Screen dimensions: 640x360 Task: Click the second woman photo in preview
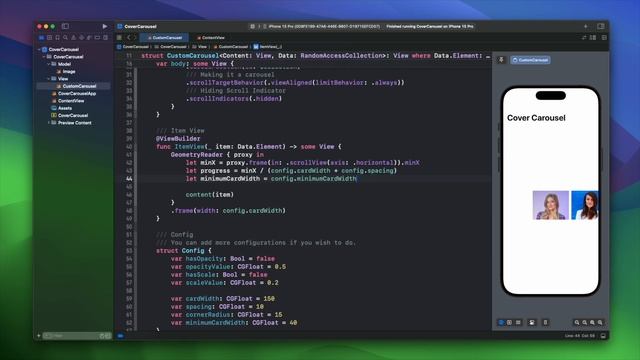(x=585, y=205)
